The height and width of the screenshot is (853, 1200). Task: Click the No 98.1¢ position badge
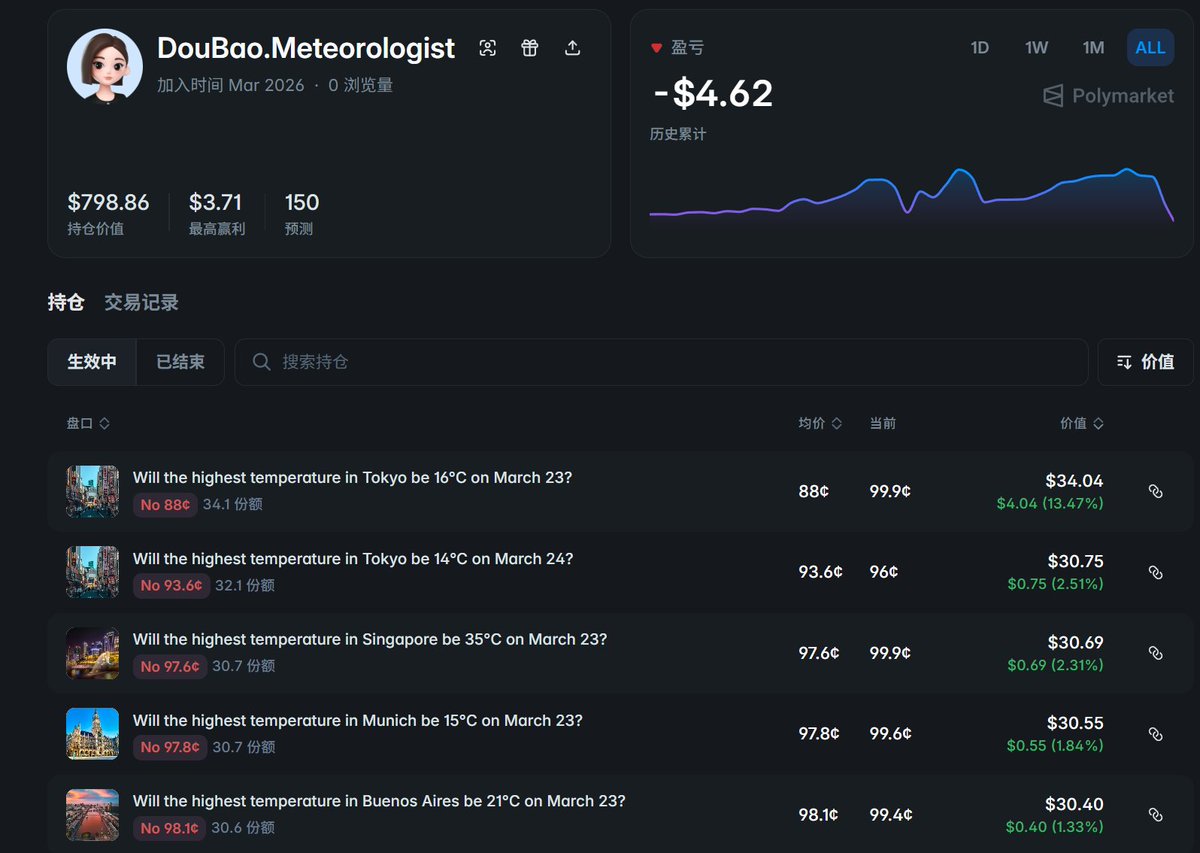click(x=169, y=829)
